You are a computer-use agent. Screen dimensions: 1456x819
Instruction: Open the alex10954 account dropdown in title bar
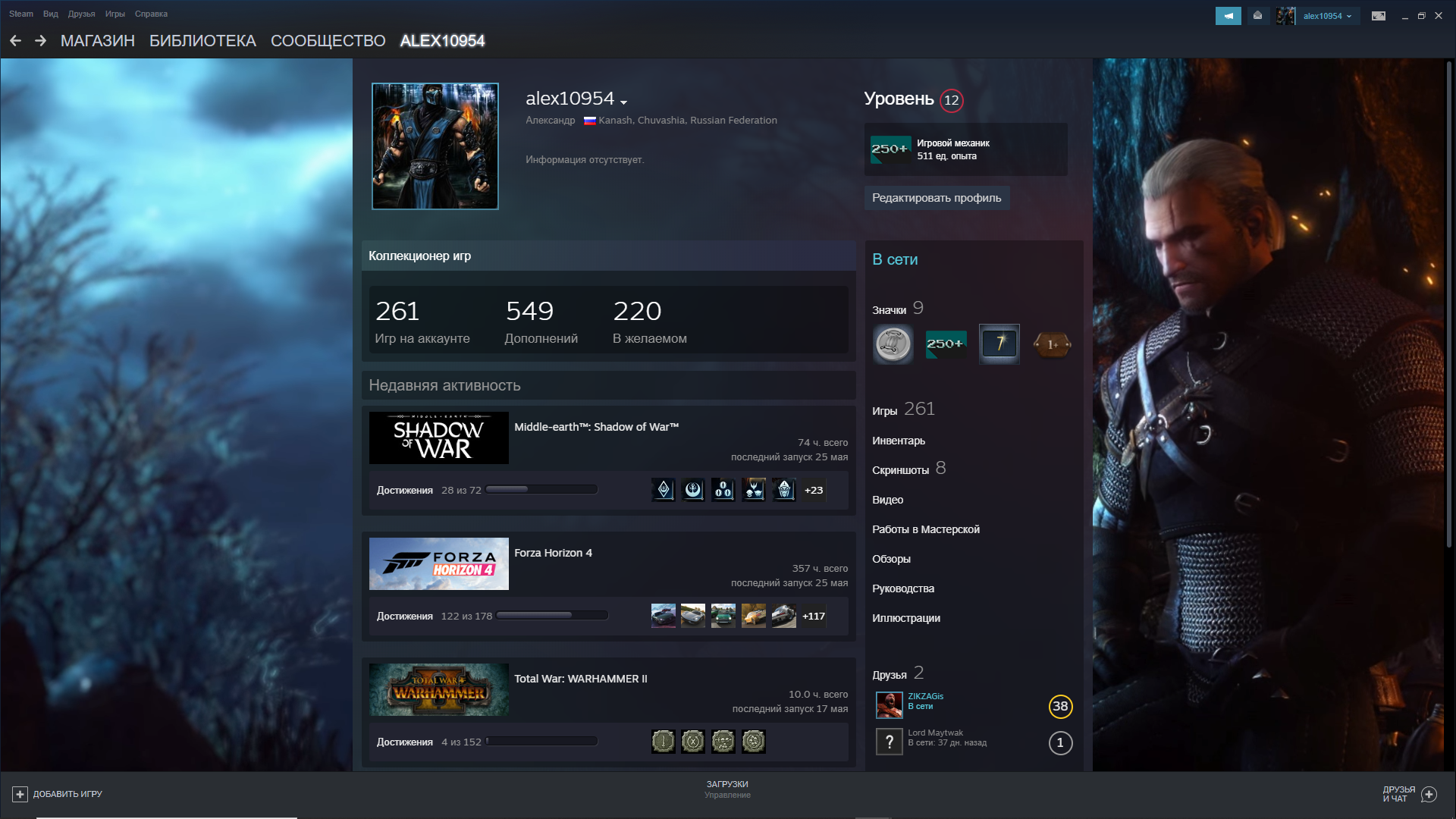click(x=1327, y=16)
